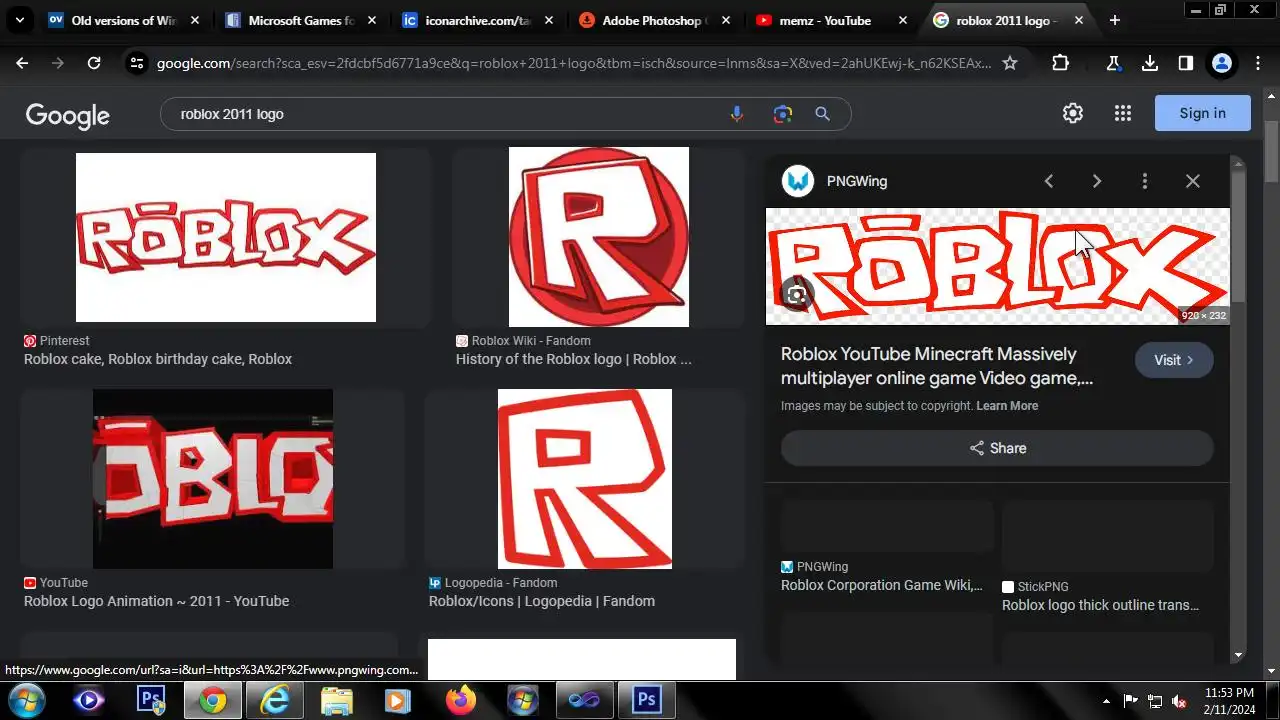Open the large Roblox logo preview image
This screenshot has height=720, width=1280.
pos(998,266)
